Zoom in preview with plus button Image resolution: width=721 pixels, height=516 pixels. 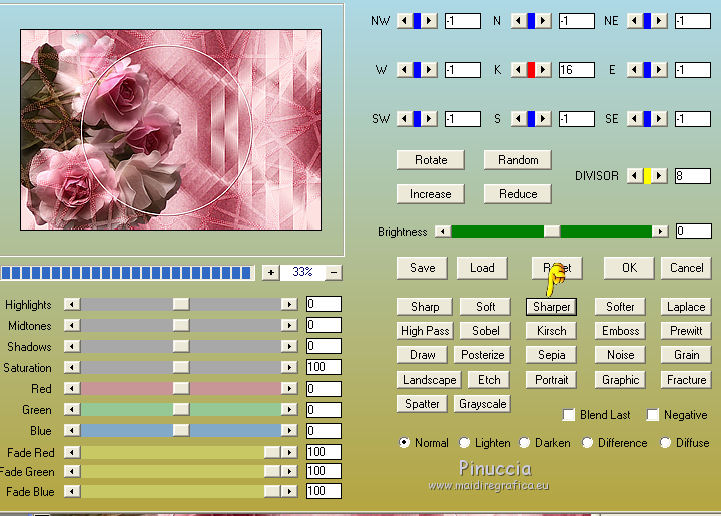coord(271,273)
